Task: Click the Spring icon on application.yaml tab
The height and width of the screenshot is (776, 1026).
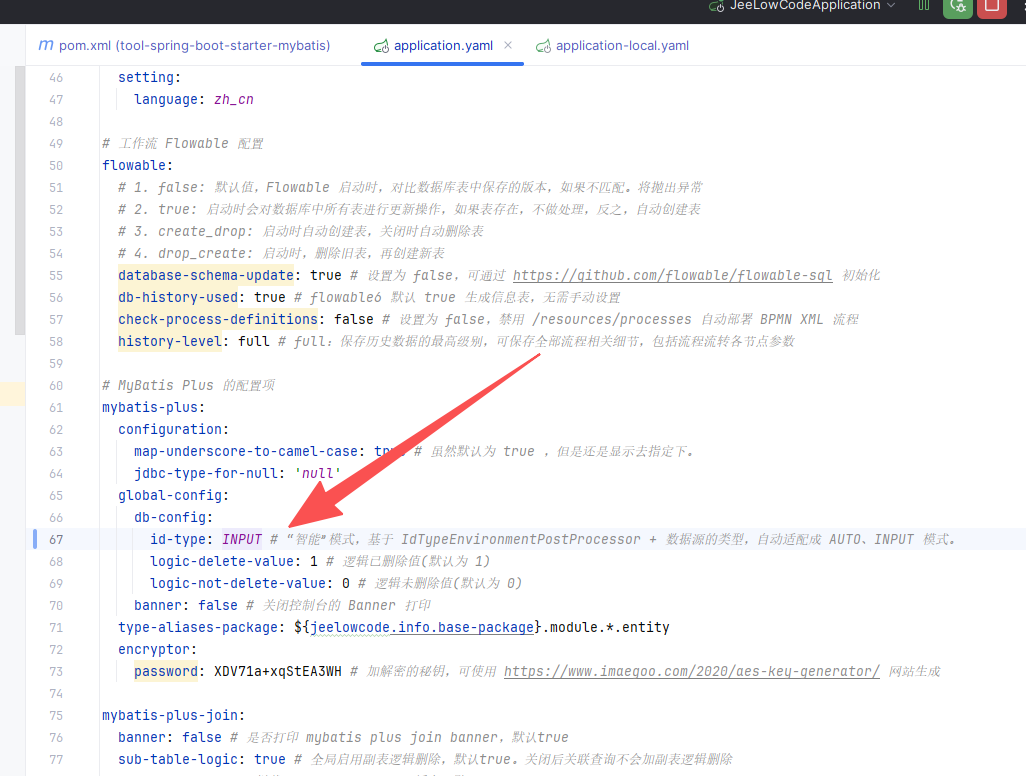Action: [x=380, y=46]
